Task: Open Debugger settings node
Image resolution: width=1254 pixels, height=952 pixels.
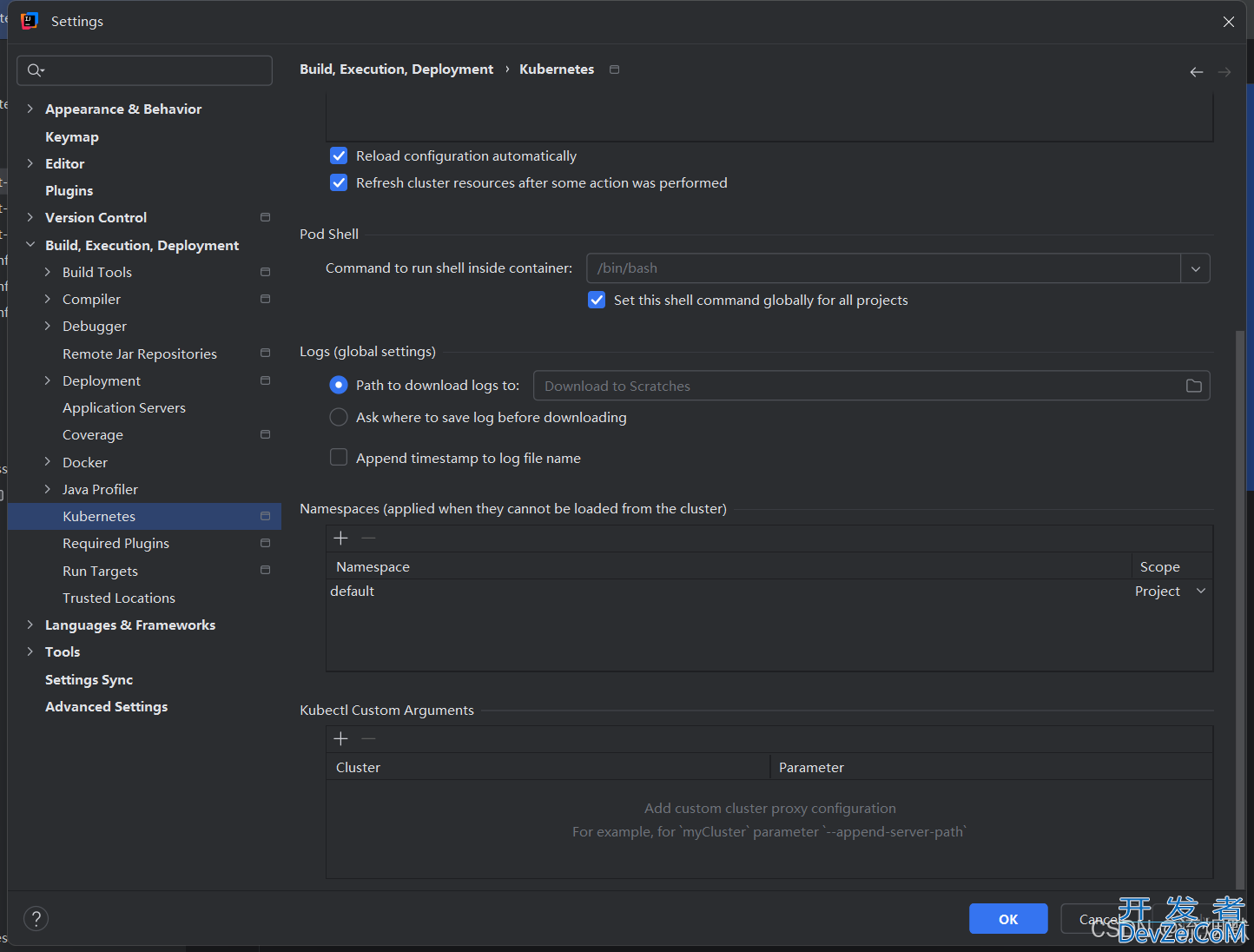Action: [x=95, y=326]
